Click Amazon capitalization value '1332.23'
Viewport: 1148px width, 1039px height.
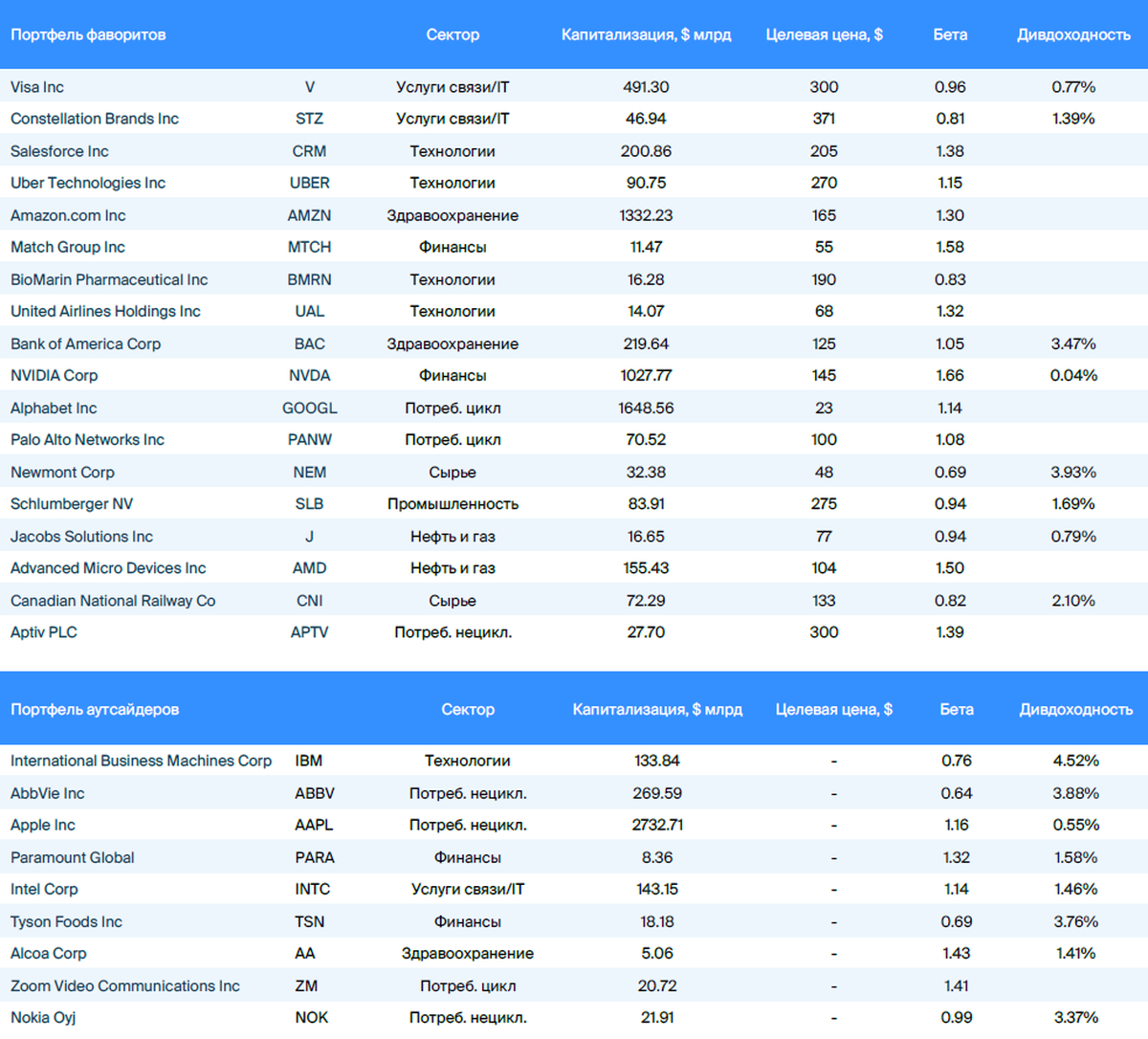pos(646,215)
